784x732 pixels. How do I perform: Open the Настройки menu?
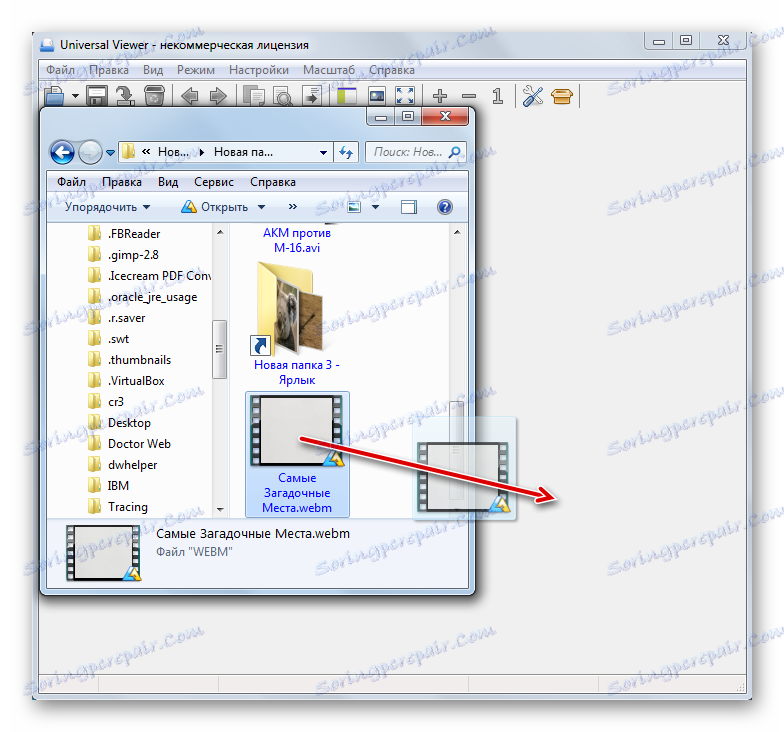tap(259, 70)
